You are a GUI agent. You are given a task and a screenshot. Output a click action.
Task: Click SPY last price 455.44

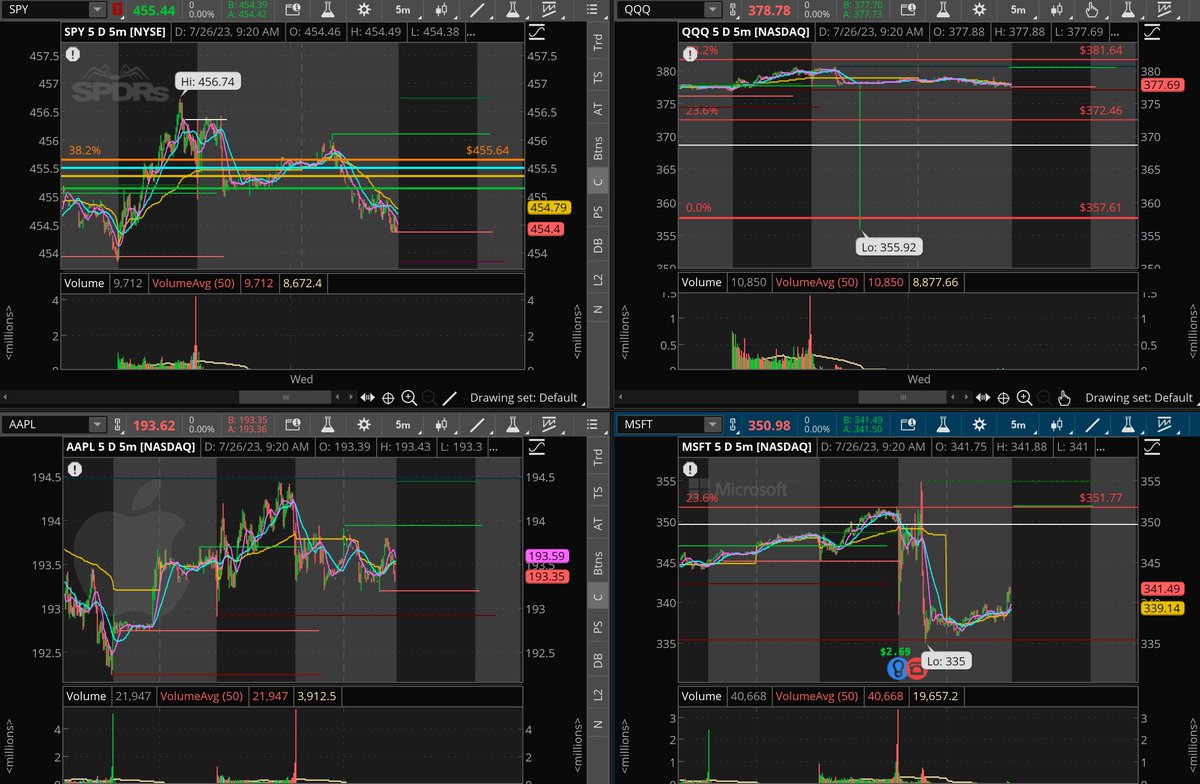coord(154,10)
